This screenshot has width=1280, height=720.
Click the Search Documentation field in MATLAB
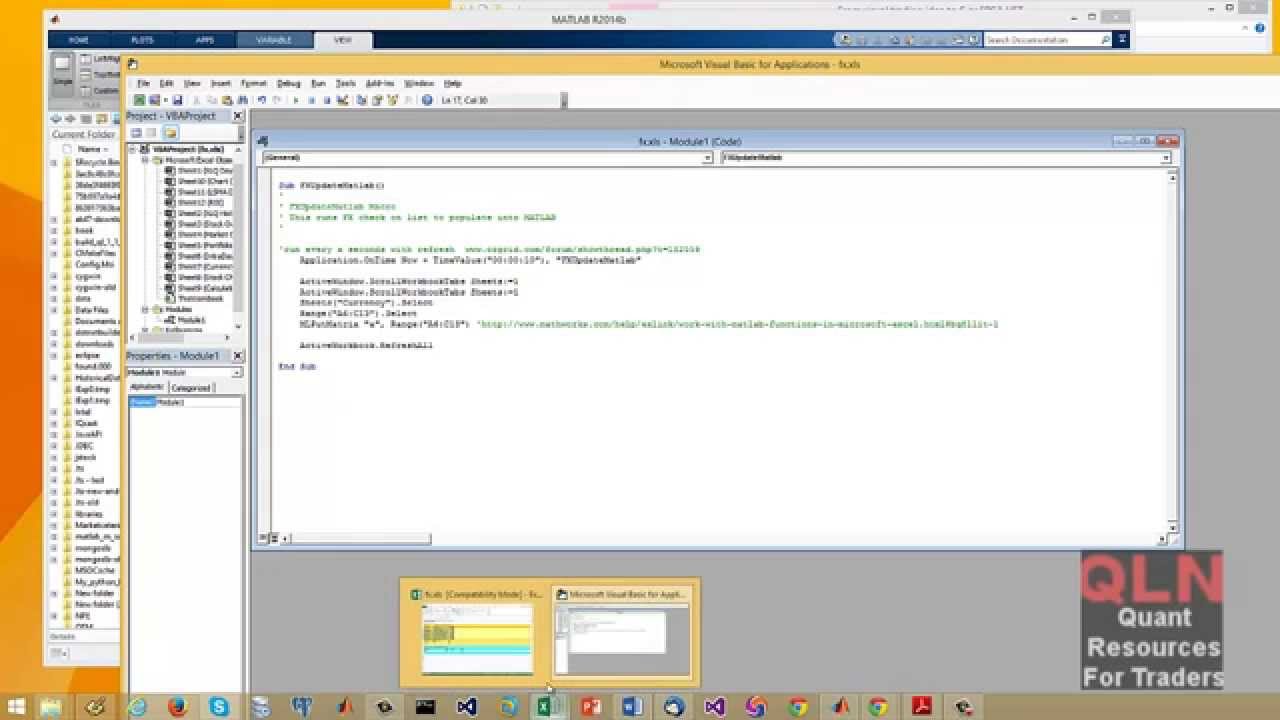[1043, 40]
